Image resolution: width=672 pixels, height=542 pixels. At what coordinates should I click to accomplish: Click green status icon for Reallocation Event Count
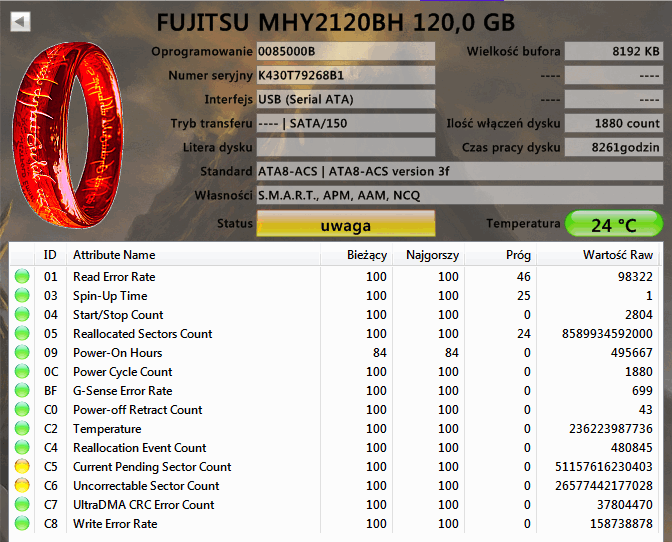click(x=22, y=447)
